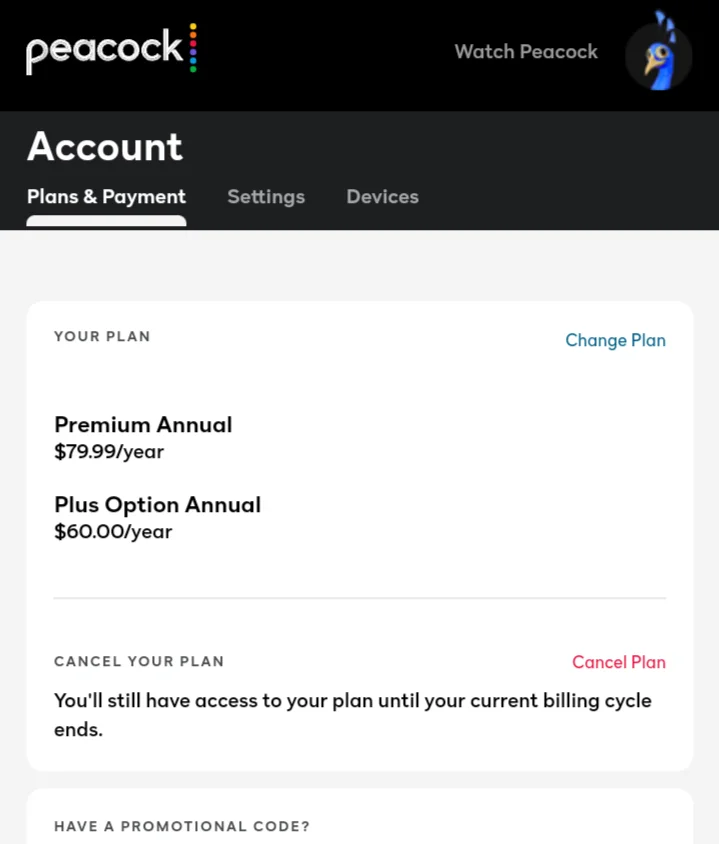
Task: Click the Account page heading
Action: 105,146
